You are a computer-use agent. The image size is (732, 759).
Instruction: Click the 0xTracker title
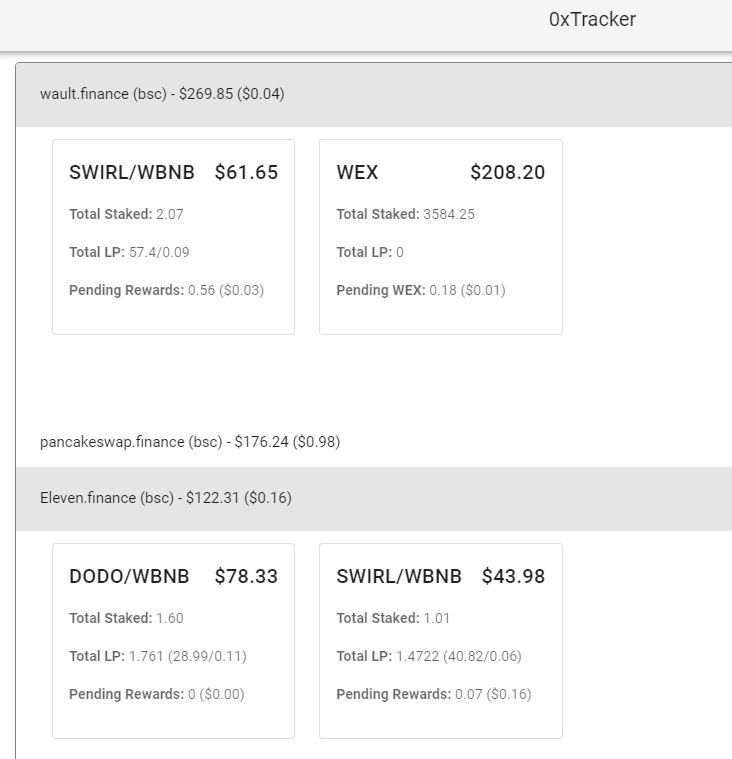point(592,20)
